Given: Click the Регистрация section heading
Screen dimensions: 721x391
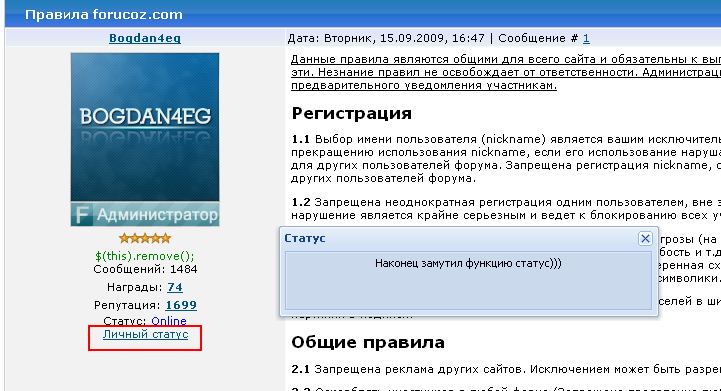Looking at the screenshot, I should 352,113.
